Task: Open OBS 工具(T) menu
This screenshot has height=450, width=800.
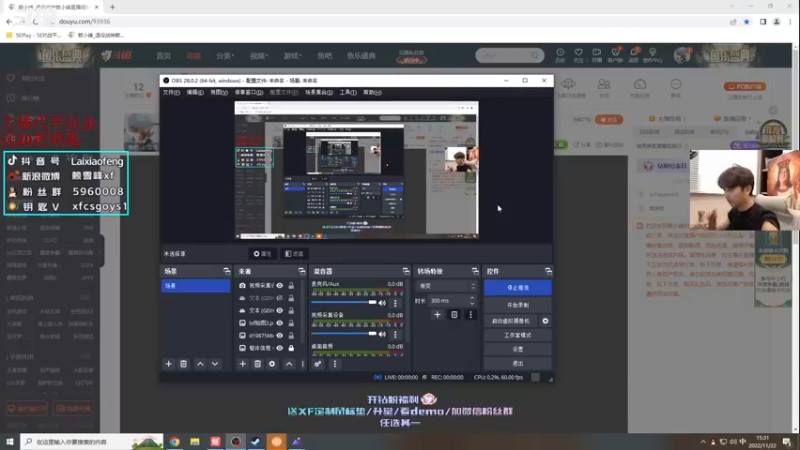Action: click(348, 92)
